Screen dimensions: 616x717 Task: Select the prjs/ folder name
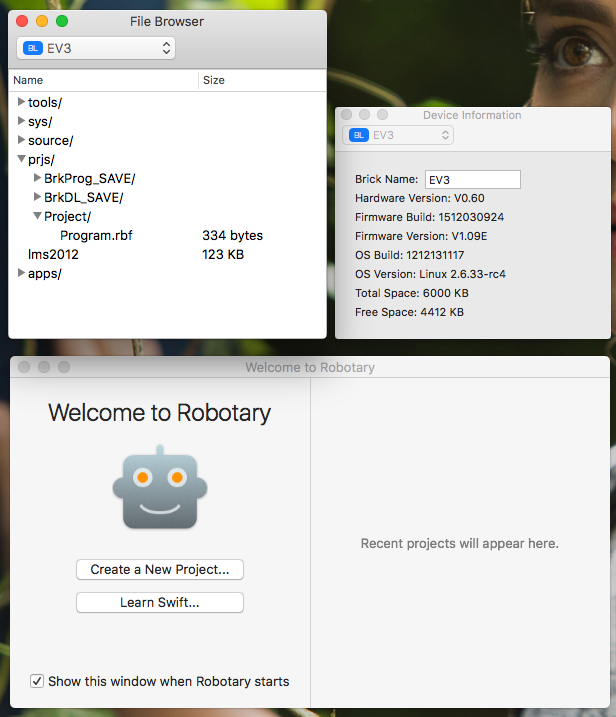41,160
